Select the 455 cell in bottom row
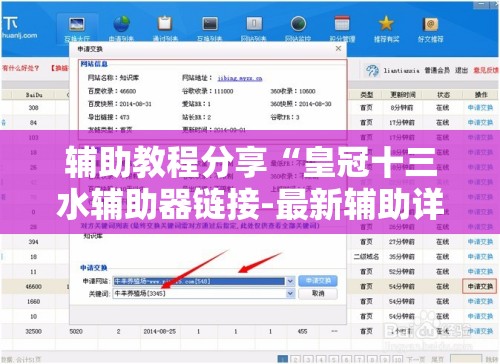Viewport: 500px width, 364px height. point(302,331)
